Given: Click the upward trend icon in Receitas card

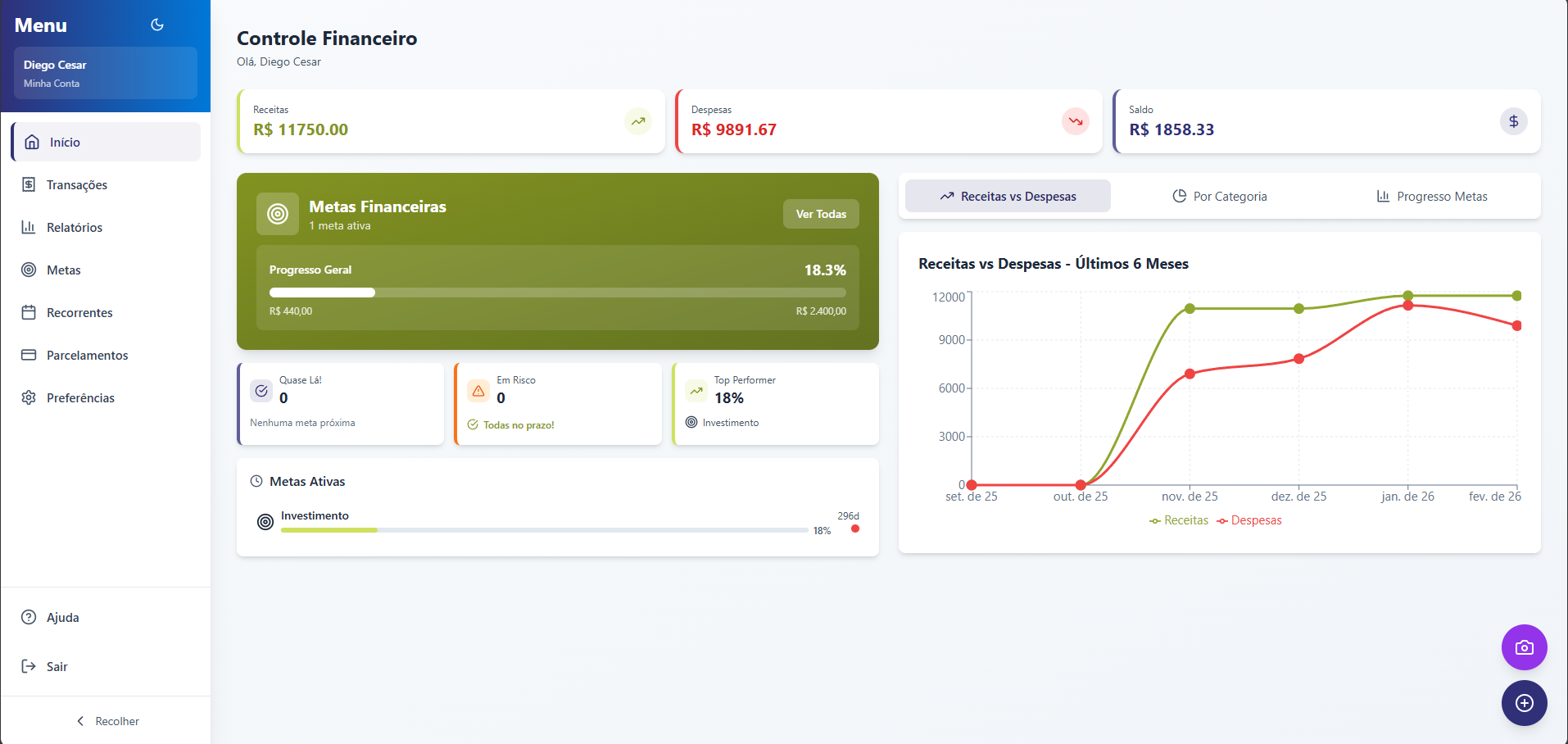Looking at the screenshot, I should [x=637, y=121].
